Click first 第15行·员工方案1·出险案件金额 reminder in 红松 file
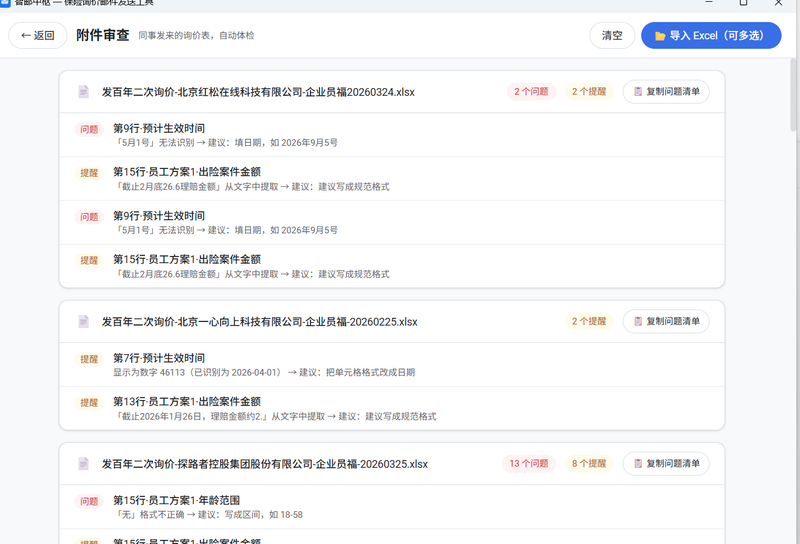 392,179
